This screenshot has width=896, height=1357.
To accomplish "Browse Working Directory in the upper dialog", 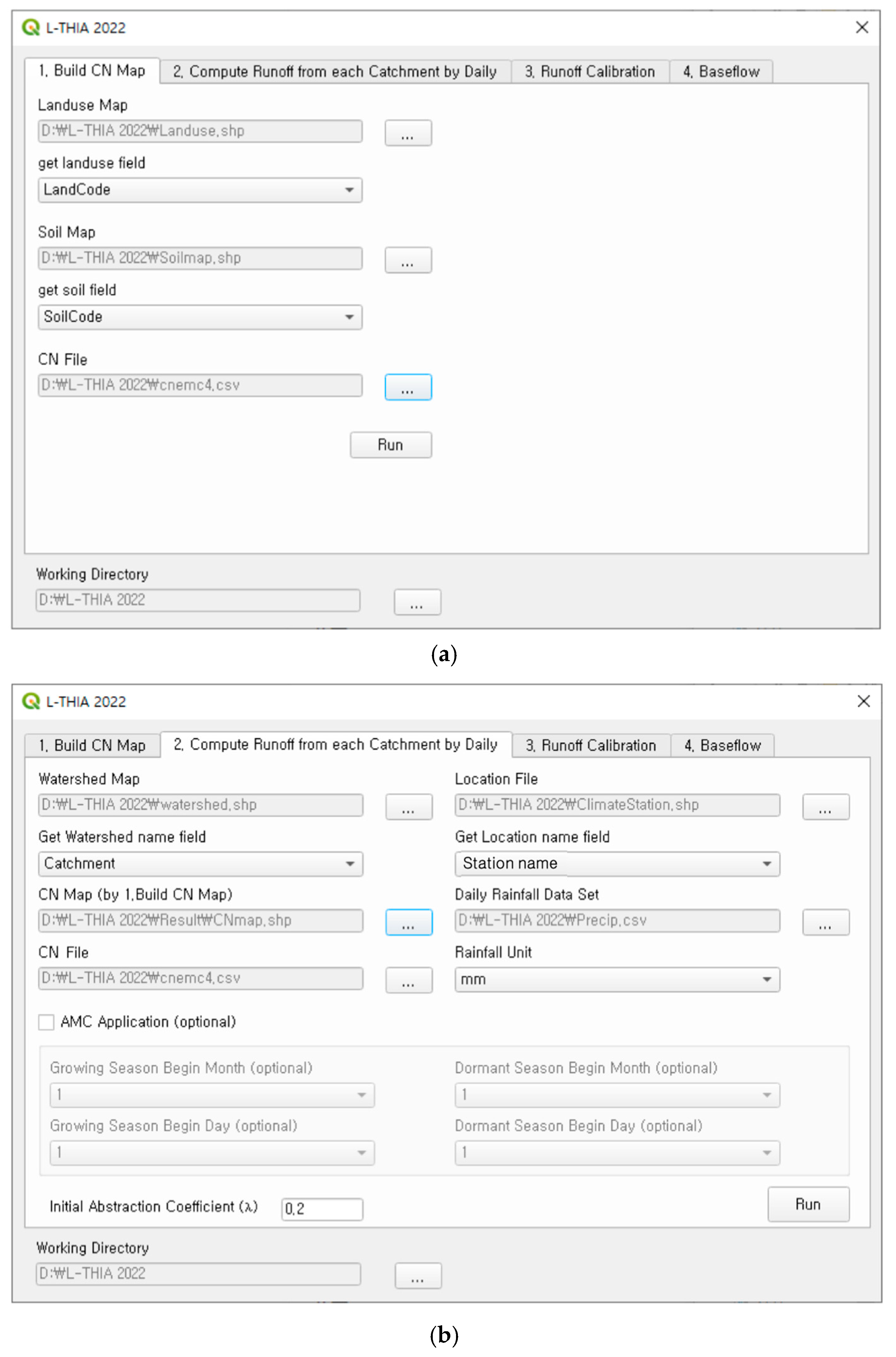I will [x=416, y=602].
